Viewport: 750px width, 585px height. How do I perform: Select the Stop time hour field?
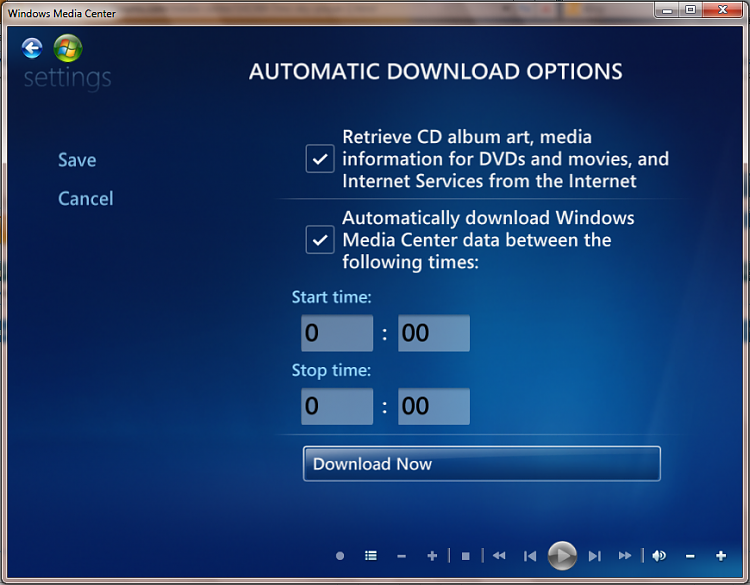tap(337, 407)
